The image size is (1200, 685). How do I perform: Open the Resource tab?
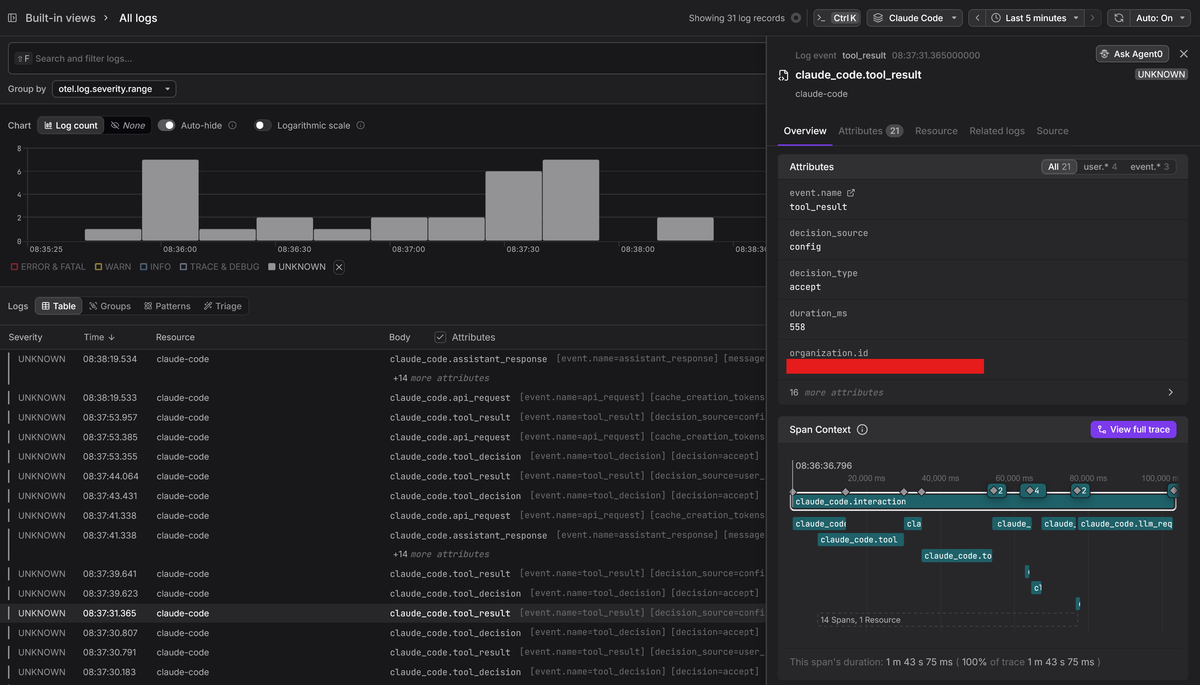[x=936, y=131]
